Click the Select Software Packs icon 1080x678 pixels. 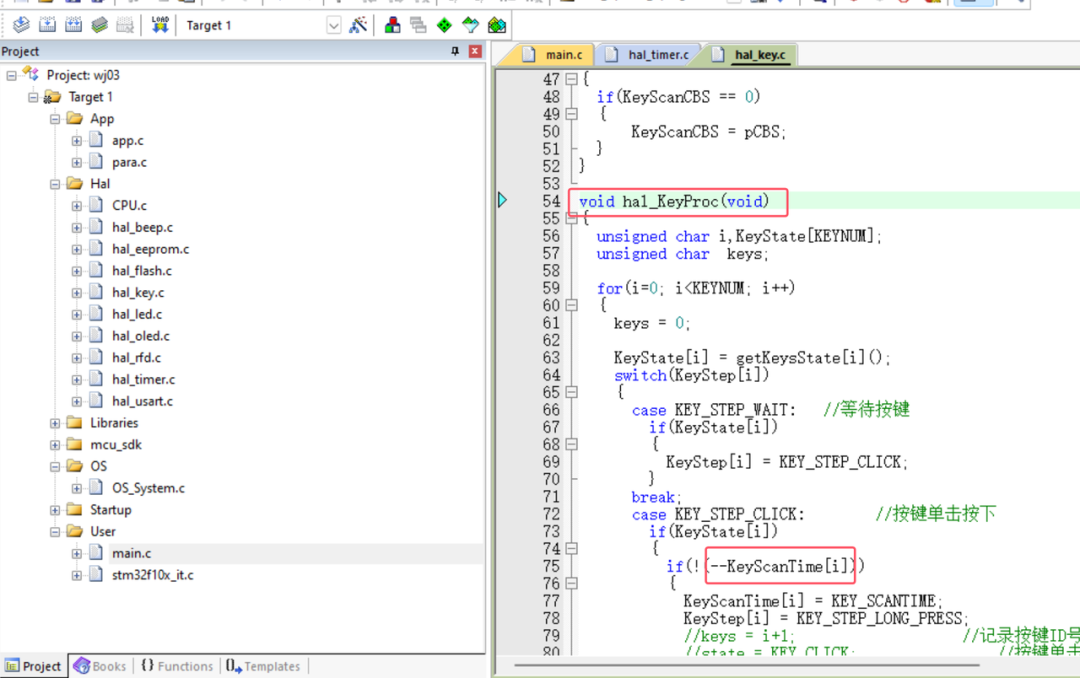pos(470,25)
